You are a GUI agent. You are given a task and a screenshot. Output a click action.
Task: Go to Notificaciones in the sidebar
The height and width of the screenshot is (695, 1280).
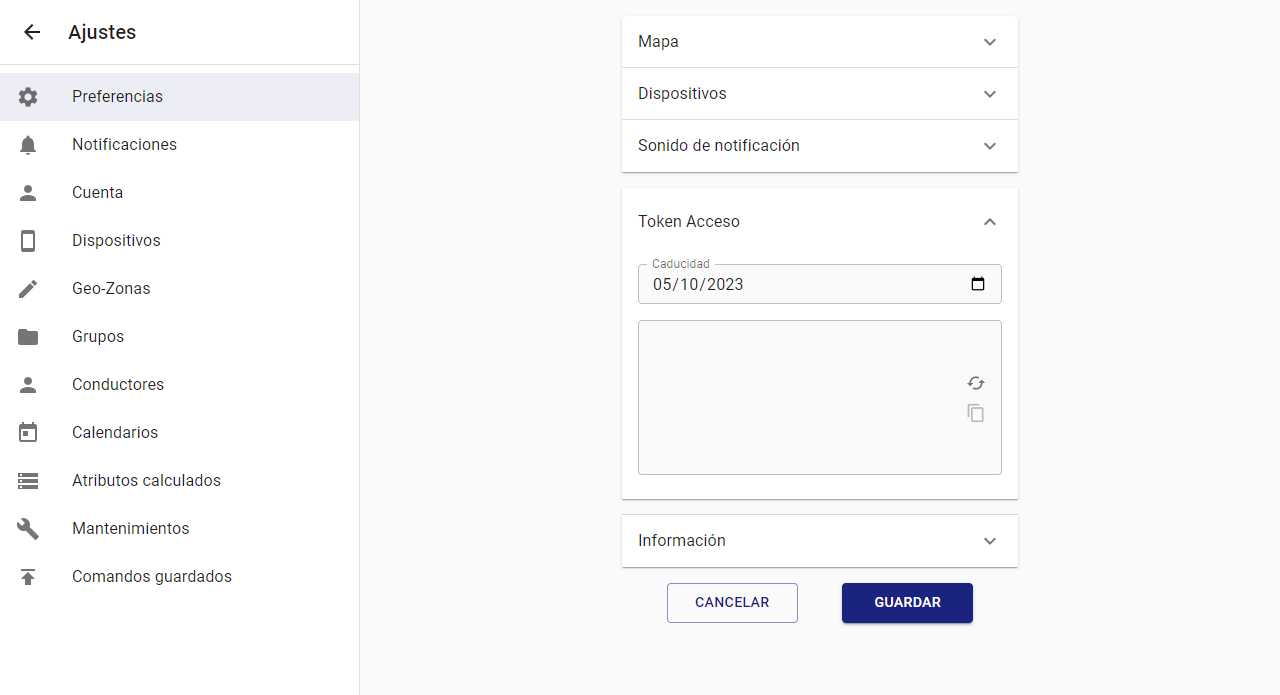180,145
